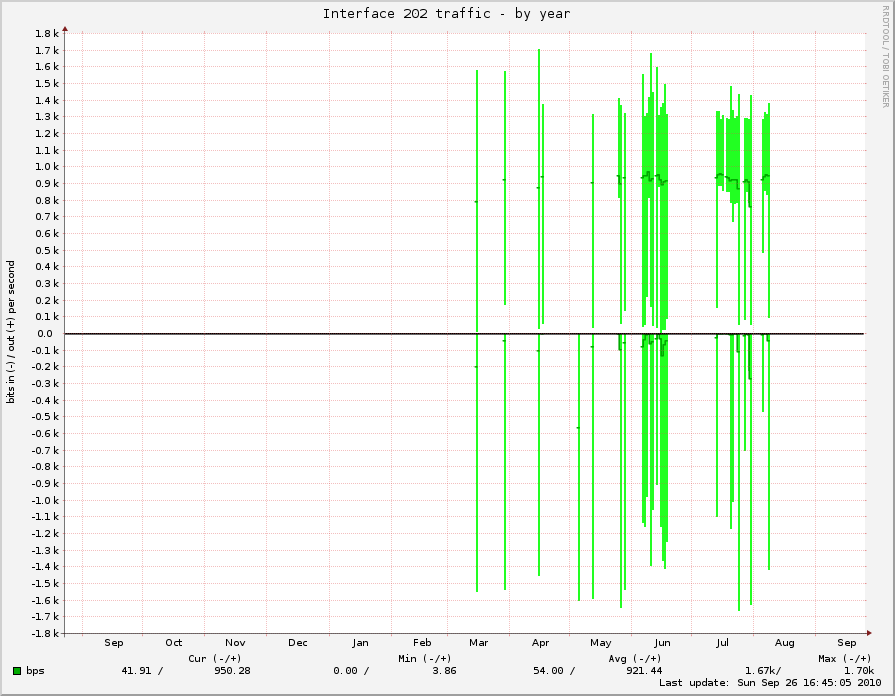
Task: Click the 'Aug' month label on the x-axis
Action: click(x=784, y=643)
